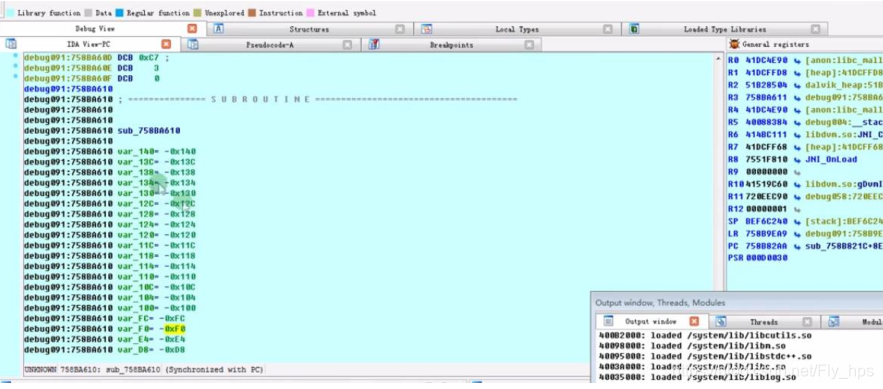Close the Output window tab
Screen dimensions: 883x389
(694, 321)
